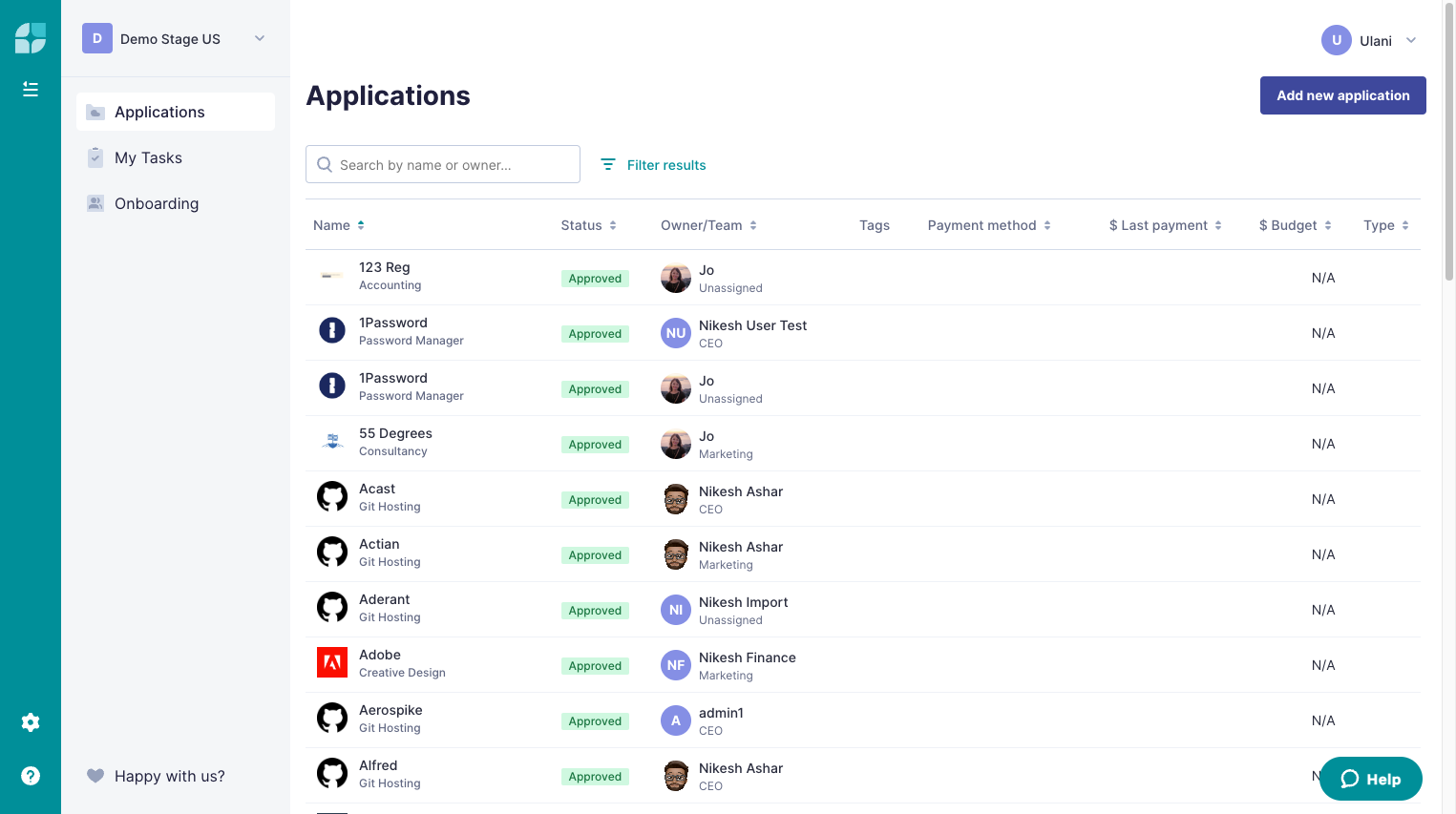
Task: Click the Tags column header
Action: (875, 225)
